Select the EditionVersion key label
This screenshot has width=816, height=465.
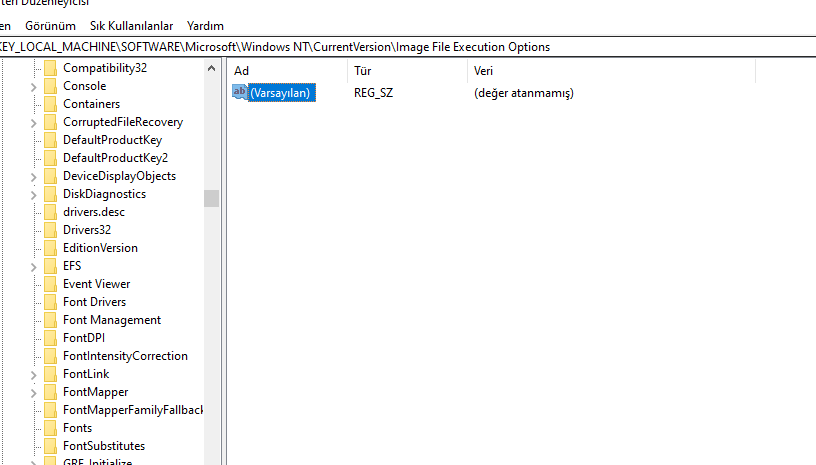[x=100, y=248]
